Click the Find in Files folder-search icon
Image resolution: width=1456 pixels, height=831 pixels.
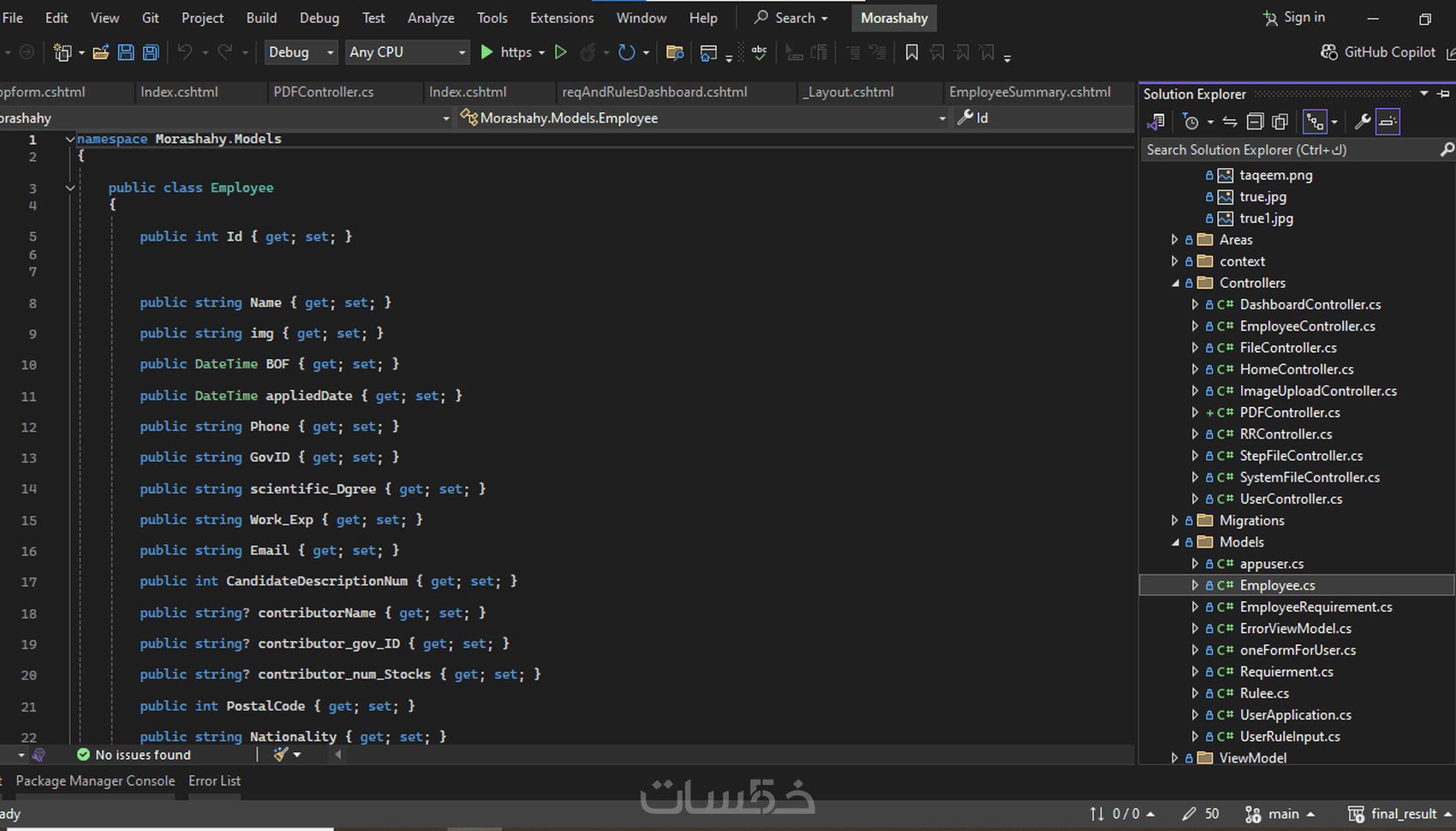coord(675,52)
